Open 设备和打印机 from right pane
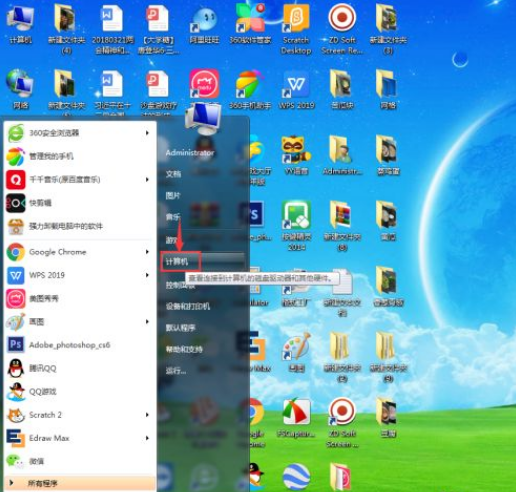The height and width of the screenshot is (492, 516). click(x=188, y=306)
